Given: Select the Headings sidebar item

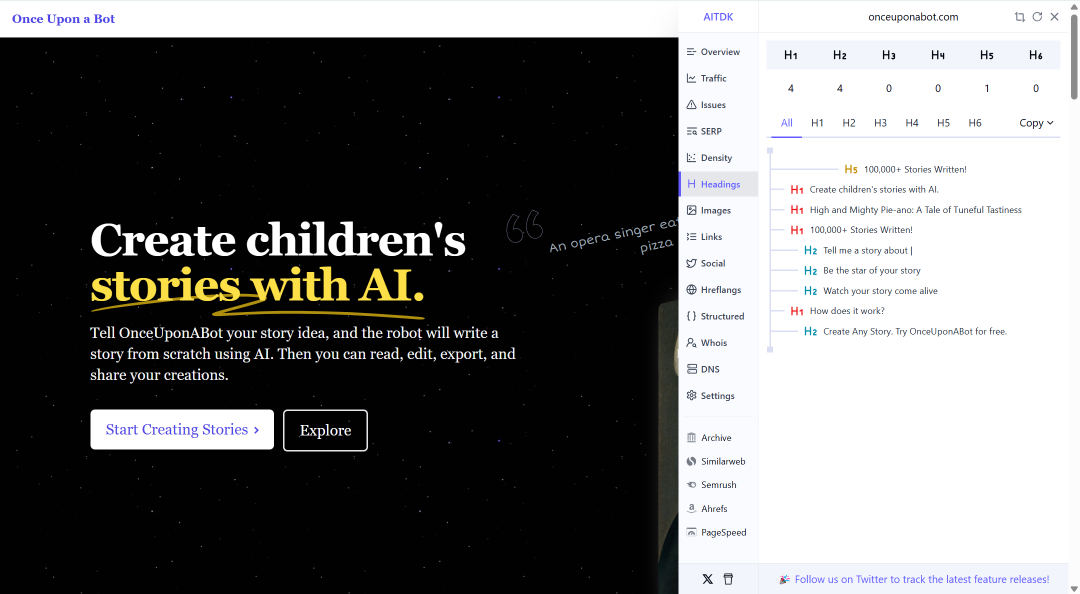Looking at the screenshot, I should 718,184.
